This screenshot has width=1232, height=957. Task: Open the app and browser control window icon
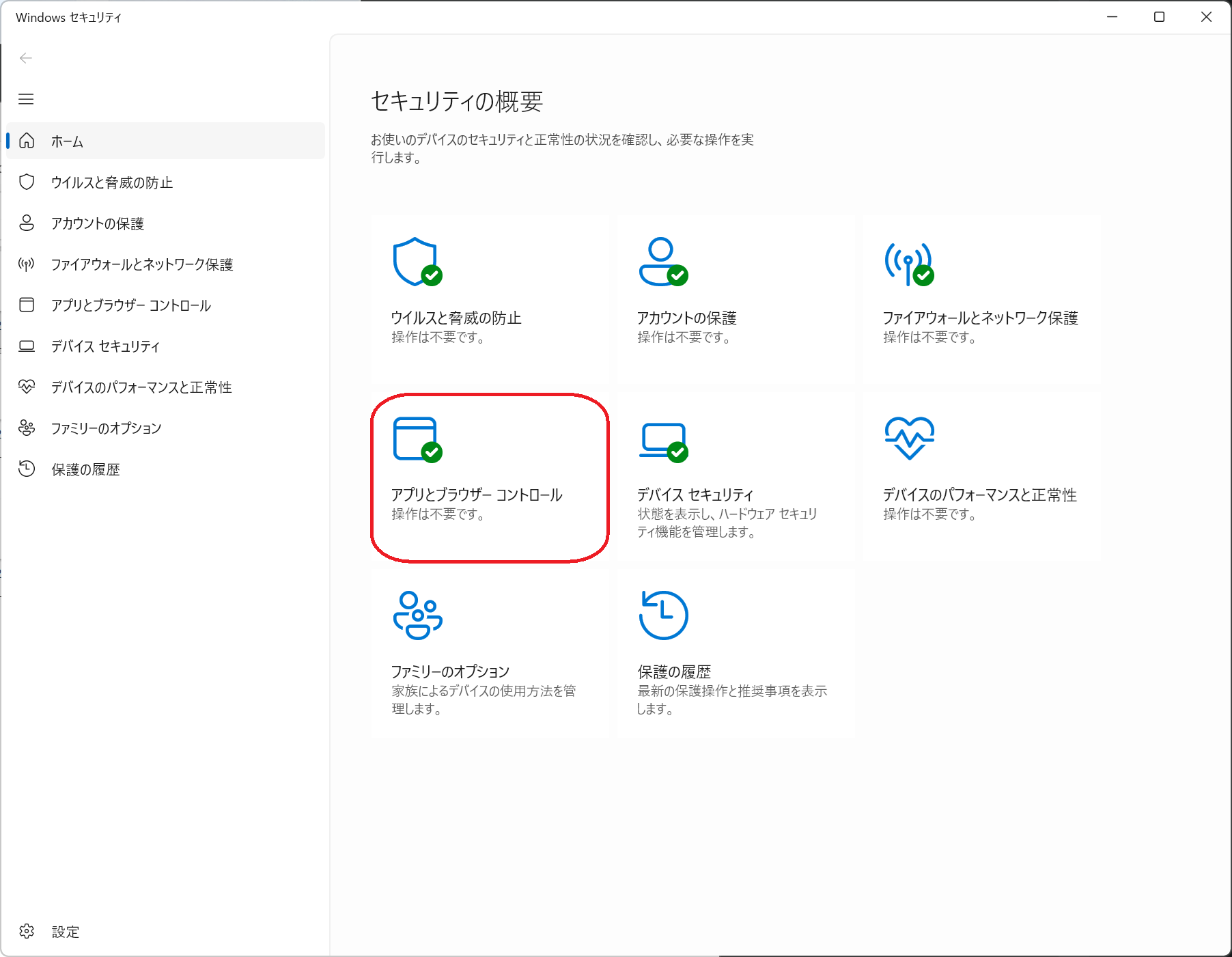[417, 439]
